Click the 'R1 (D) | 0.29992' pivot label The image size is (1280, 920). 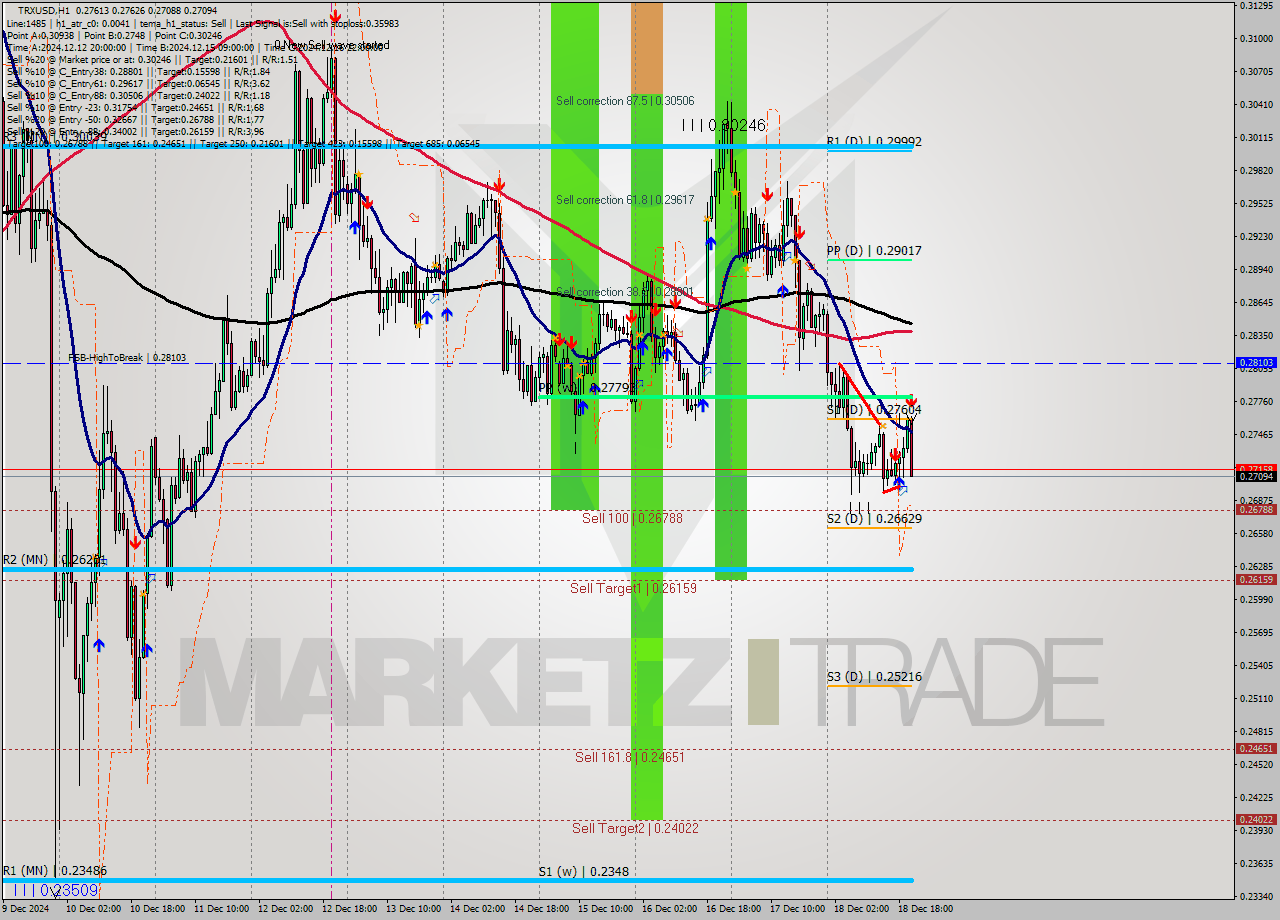pyautogui.click(x=874, y=142)
